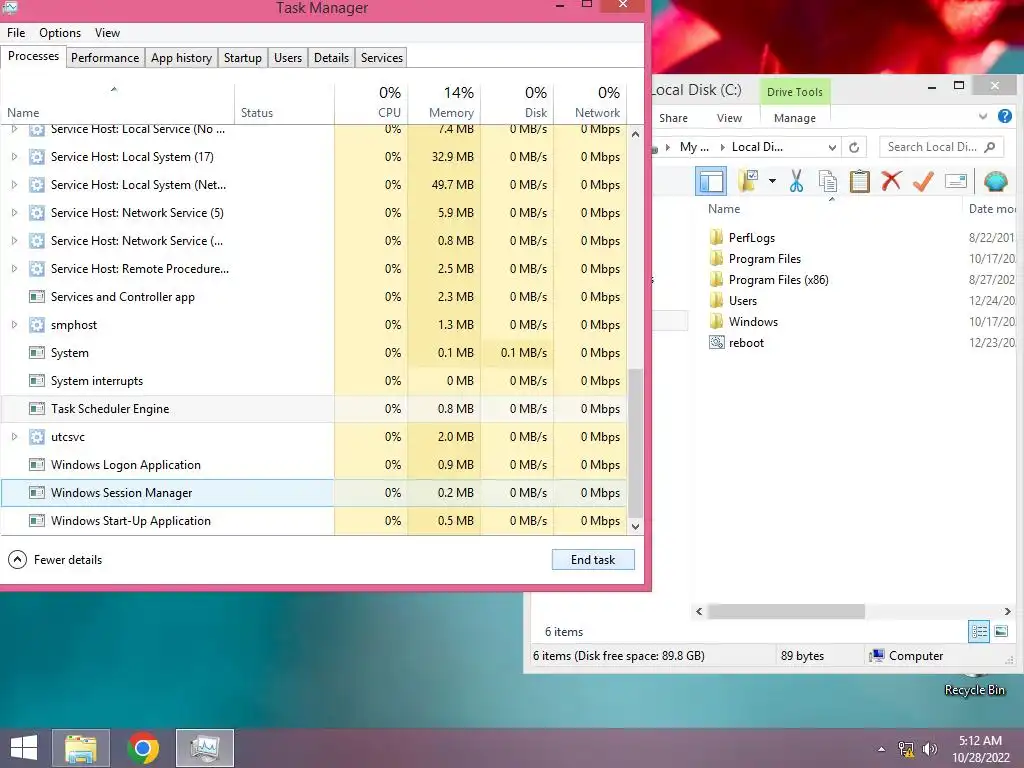Click the Cut scissors icon
The image size is (1024, 768).
(796, 181)
